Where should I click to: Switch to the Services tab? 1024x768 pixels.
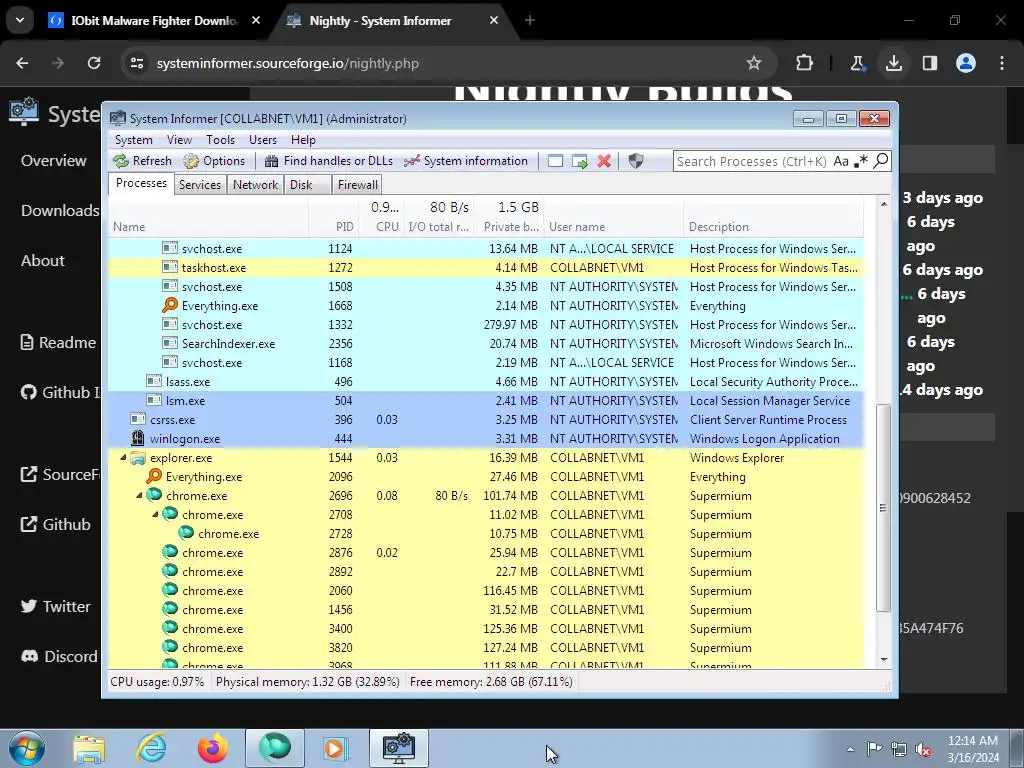click(200, 185)
